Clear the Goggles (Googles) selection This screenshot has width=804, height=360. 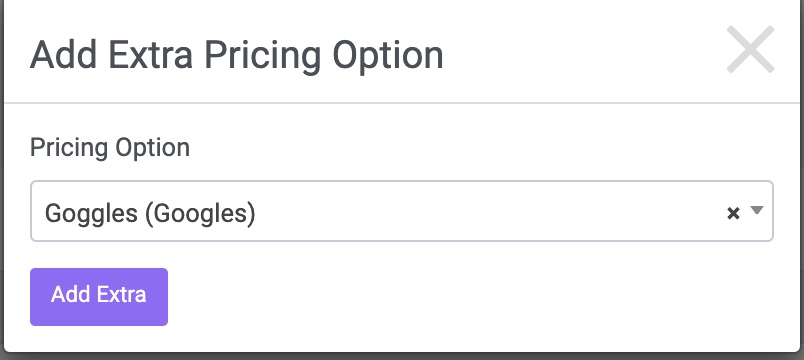733,213
